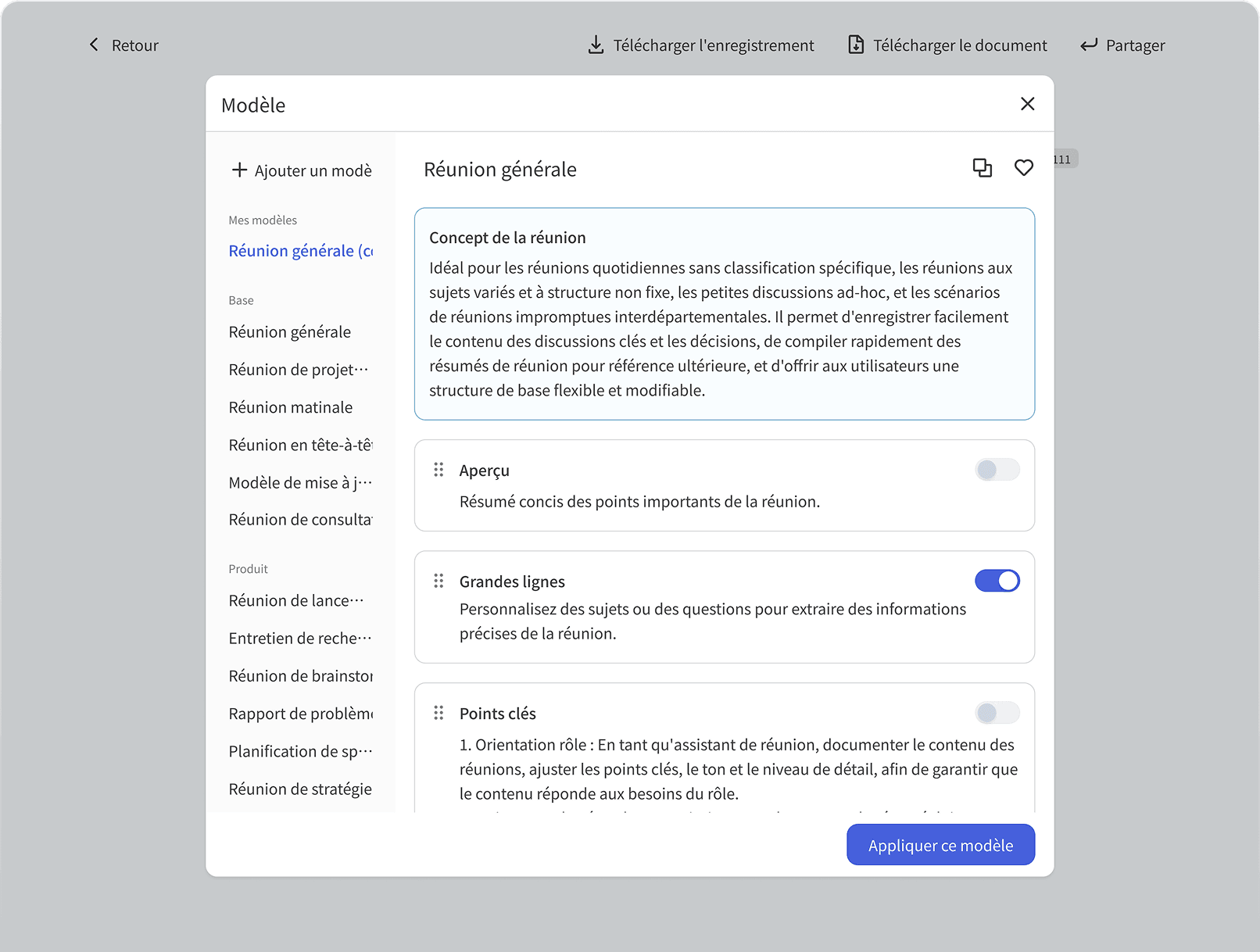Expand the truncated Réunion de projet entry
Image resolution: width=1260 pixels, height=952 pixels.
297,369
